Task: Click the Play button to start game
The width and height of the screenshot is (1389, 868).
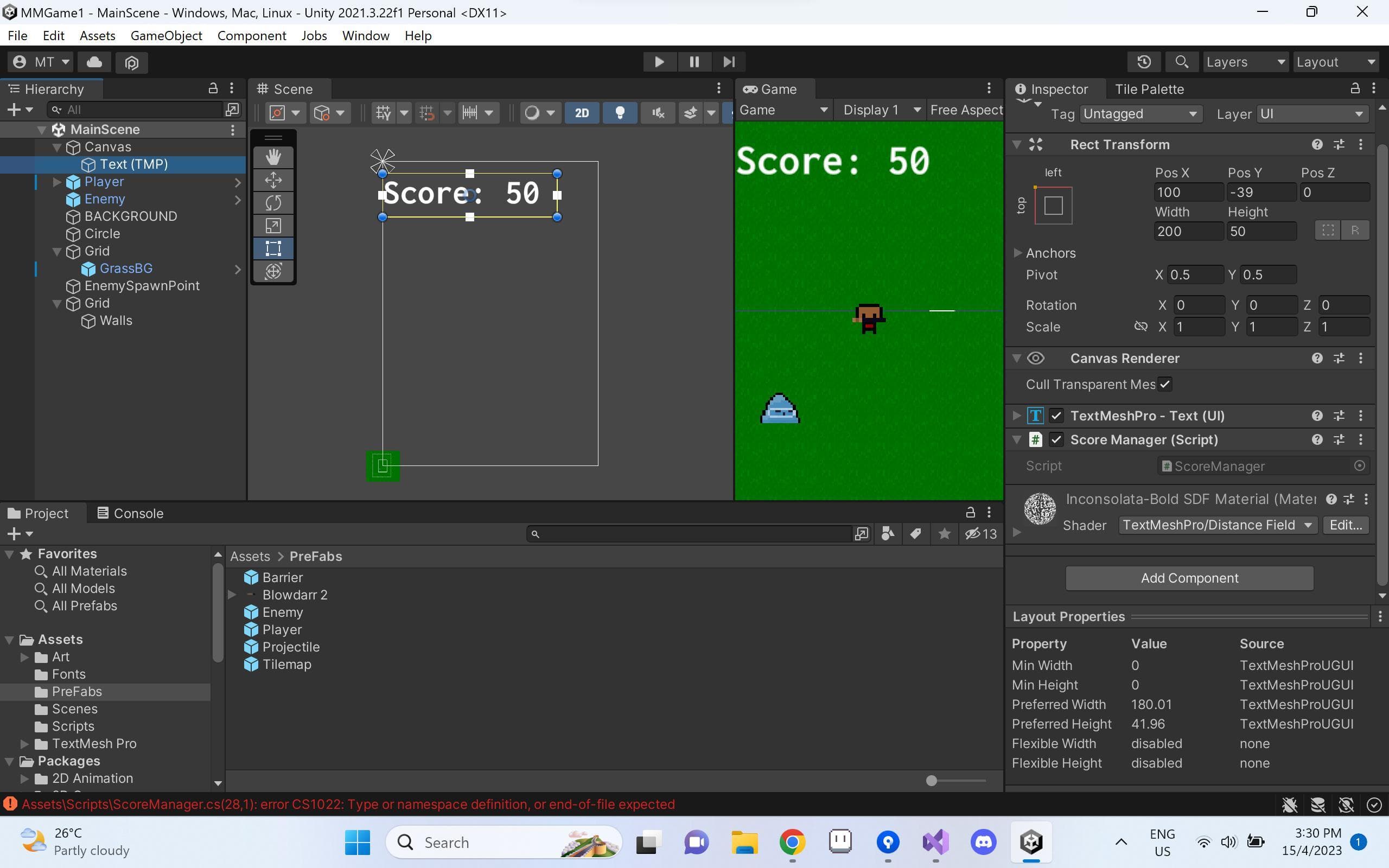Action: (x=659, y=61)
